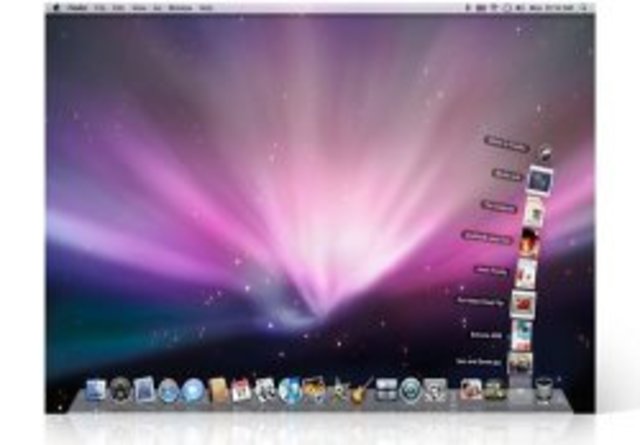Open GarageBand guitar icon in dock
Viewport: 640px width, 445px height.
pos(361,390)
